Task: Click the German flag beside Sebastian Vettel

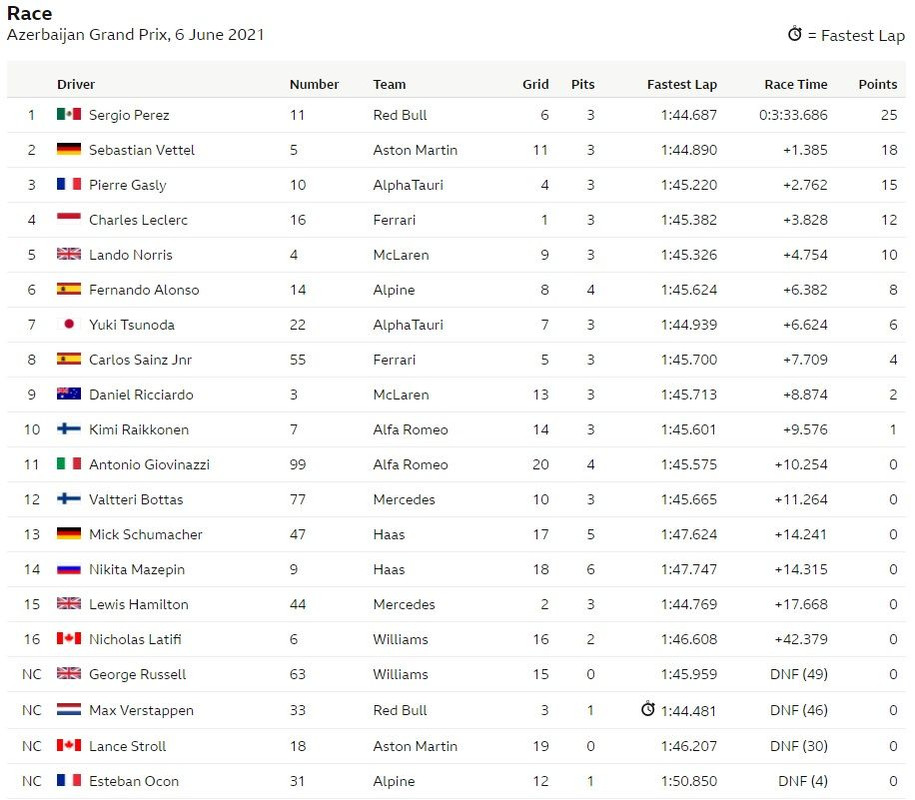Action: click(x=69, y=149)
